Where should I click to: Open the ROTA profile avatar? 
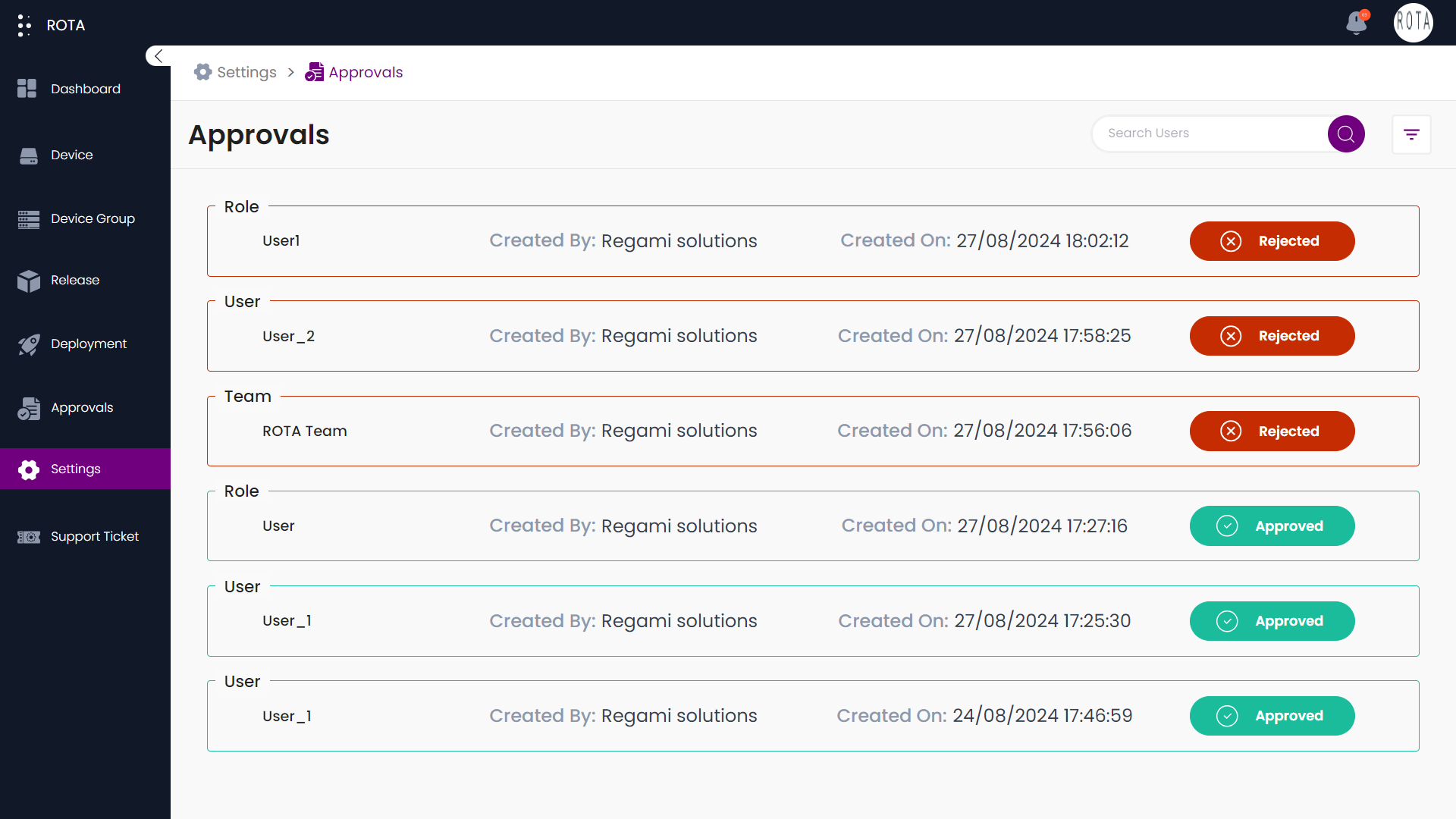(1413, 23)
